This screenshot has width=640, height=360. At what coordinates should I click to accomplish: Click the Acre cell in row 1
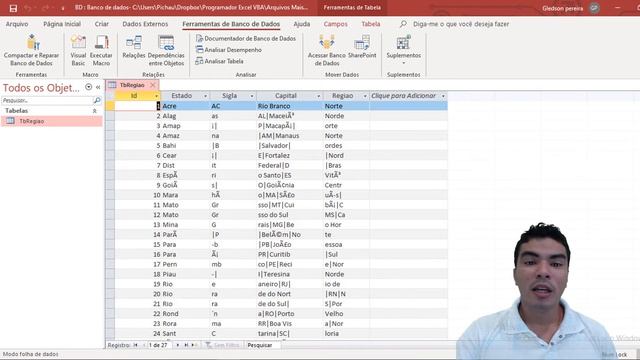185,106
